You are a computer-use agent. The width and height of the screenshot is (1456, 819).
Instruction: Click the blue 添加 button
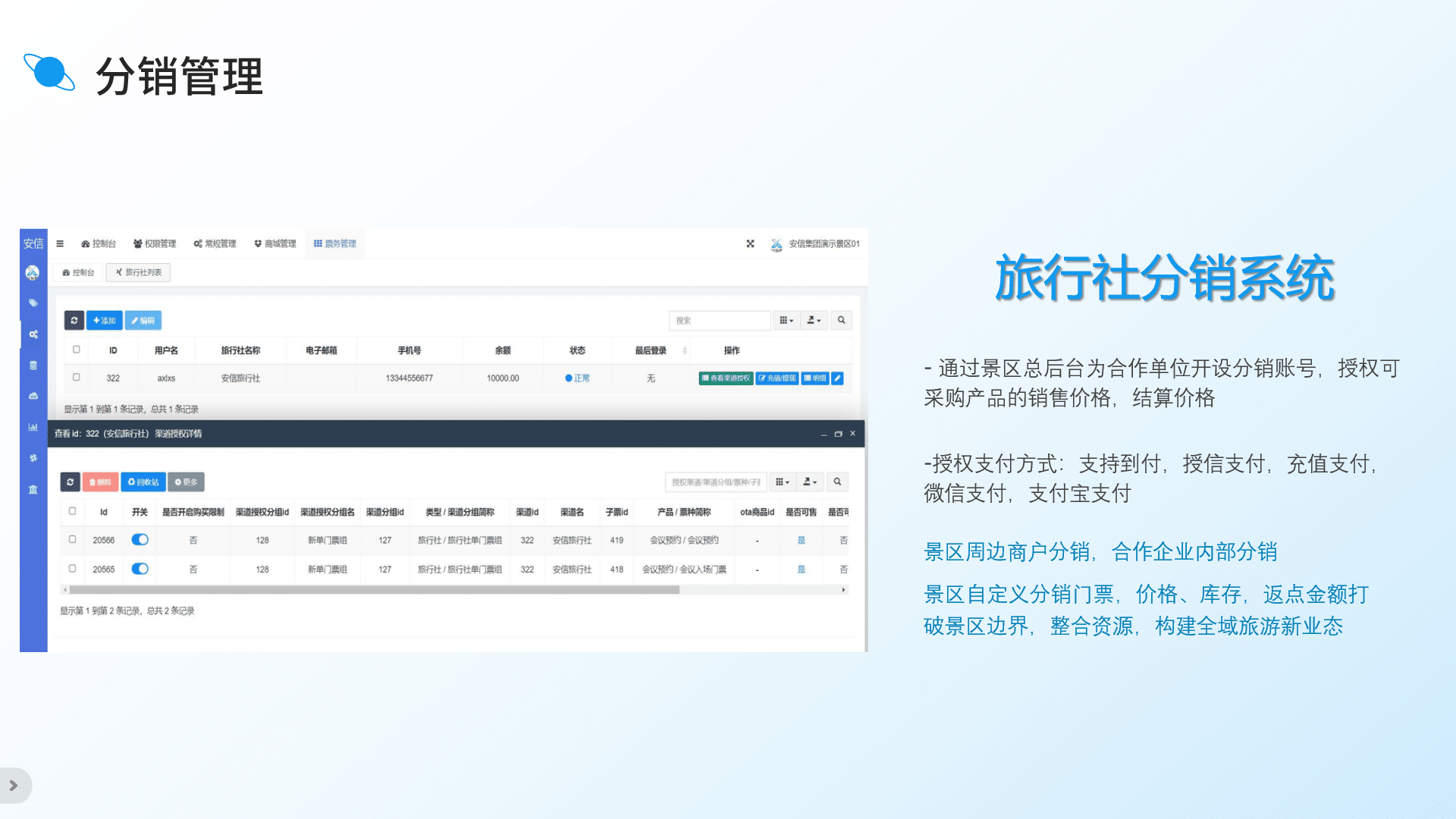point(104,321)
